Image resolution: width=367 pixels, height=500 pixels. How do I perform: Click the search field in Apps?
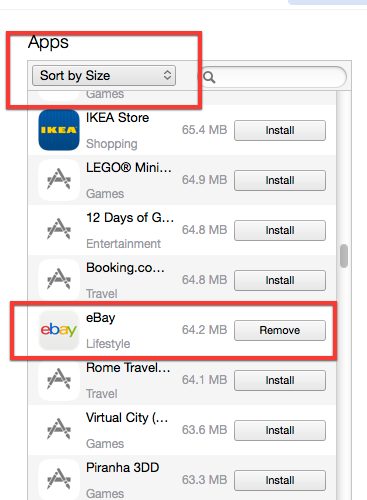(274, 77)
